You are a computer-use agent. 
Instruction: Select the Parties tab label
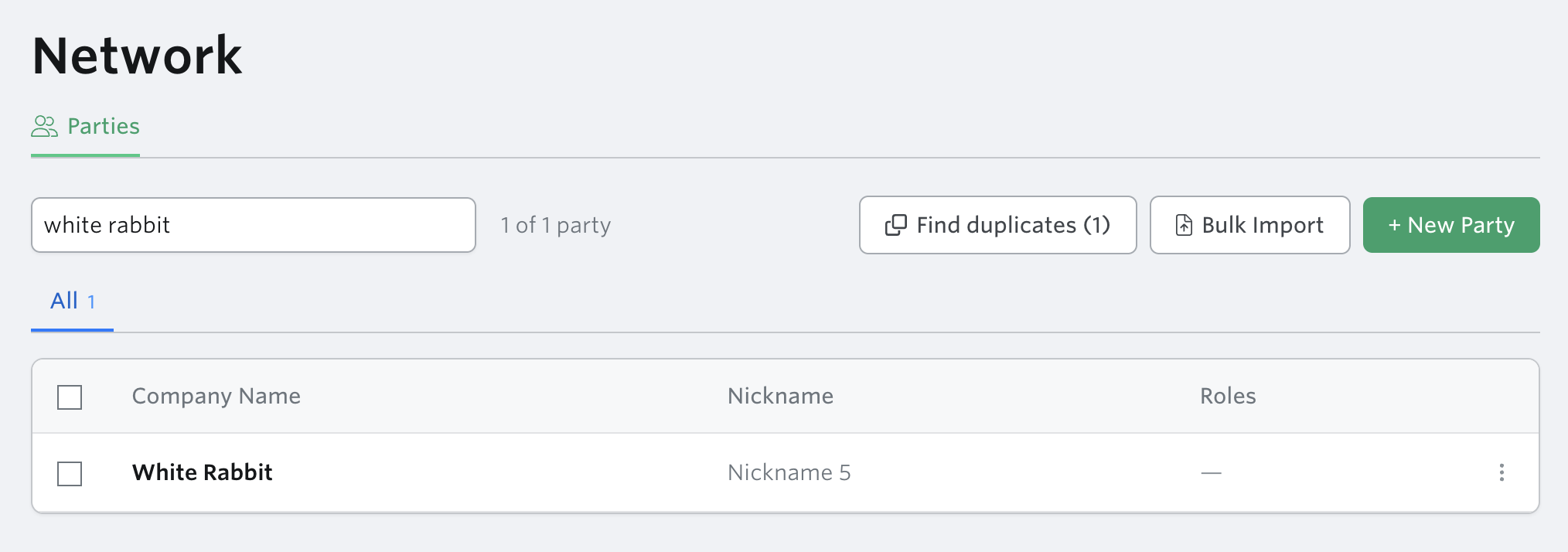pos(104,126)
